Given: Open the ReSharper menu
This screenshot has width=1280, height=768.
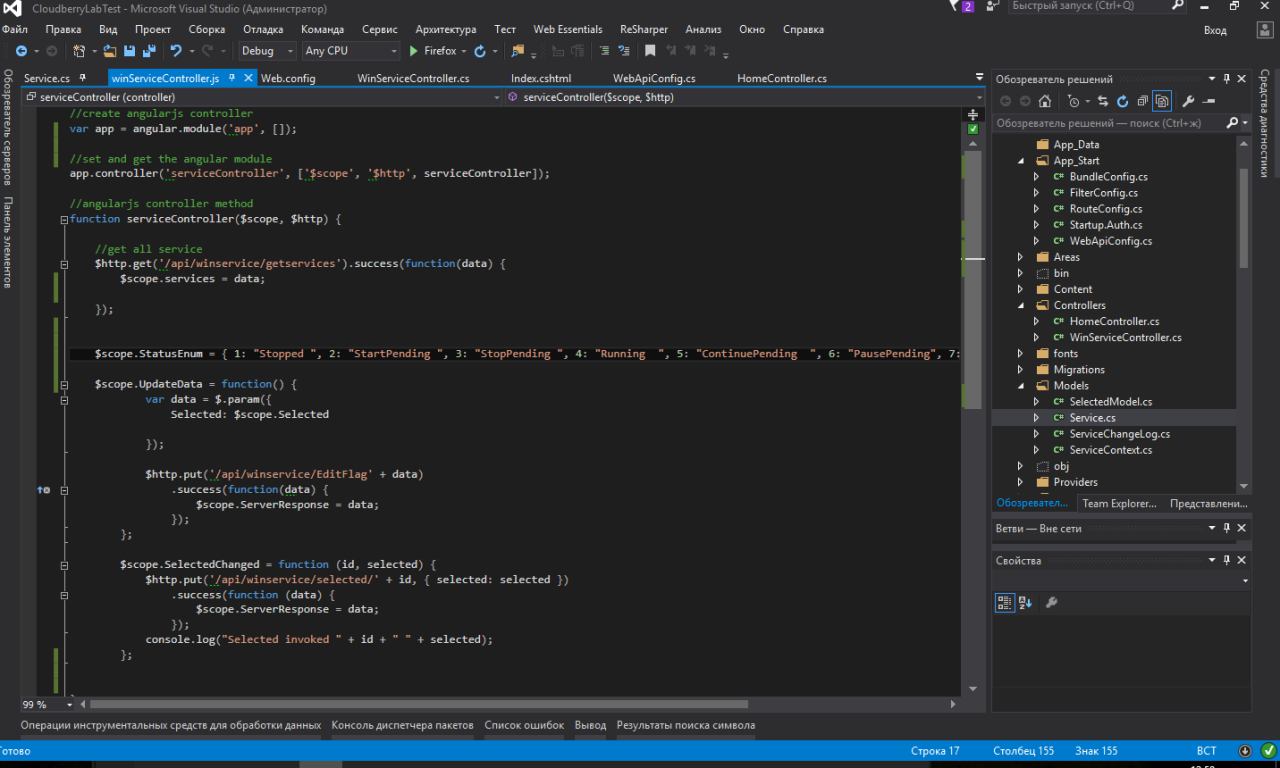Looking at the screenshot, I should [x=643, y=29].
